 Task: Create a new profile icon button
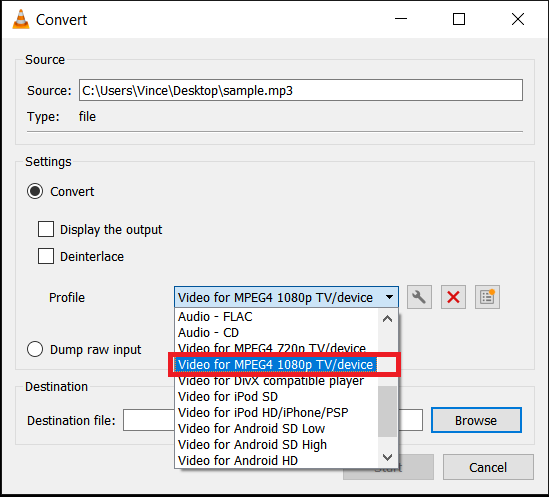(x=487, y=297)
